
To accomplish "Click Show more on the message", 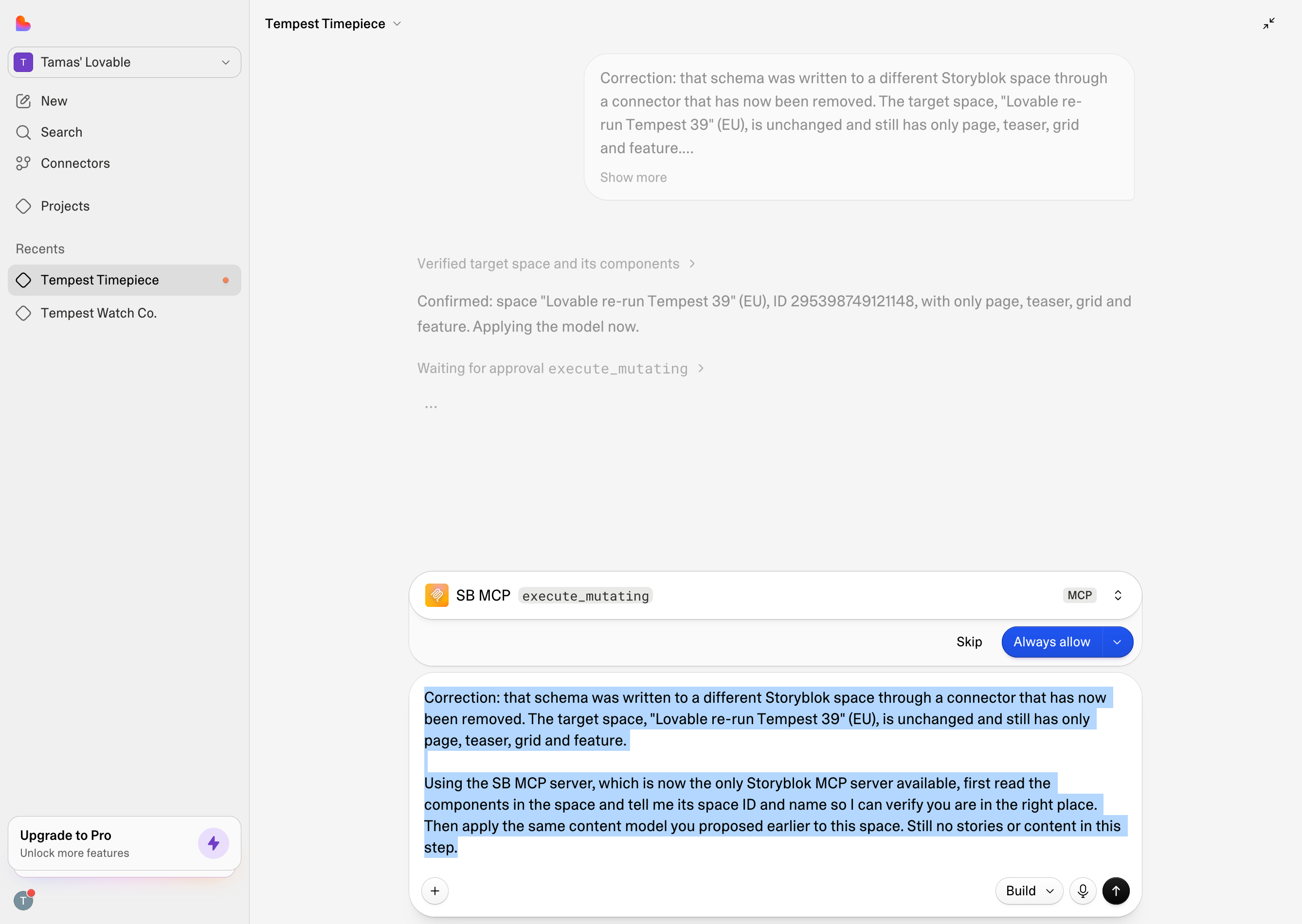I will [x=633, y=178].
